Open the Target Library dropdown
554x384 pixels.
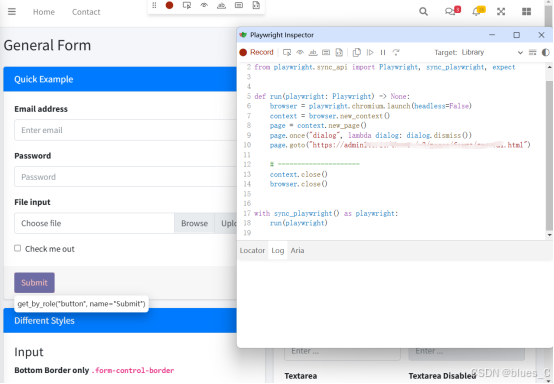pyautogui.click(x=492, y=52)
